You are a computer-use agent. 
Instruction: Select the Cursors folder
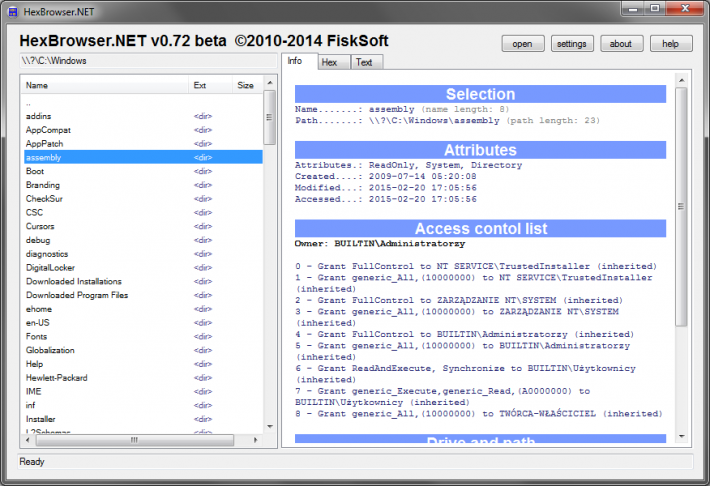point(143,226)
